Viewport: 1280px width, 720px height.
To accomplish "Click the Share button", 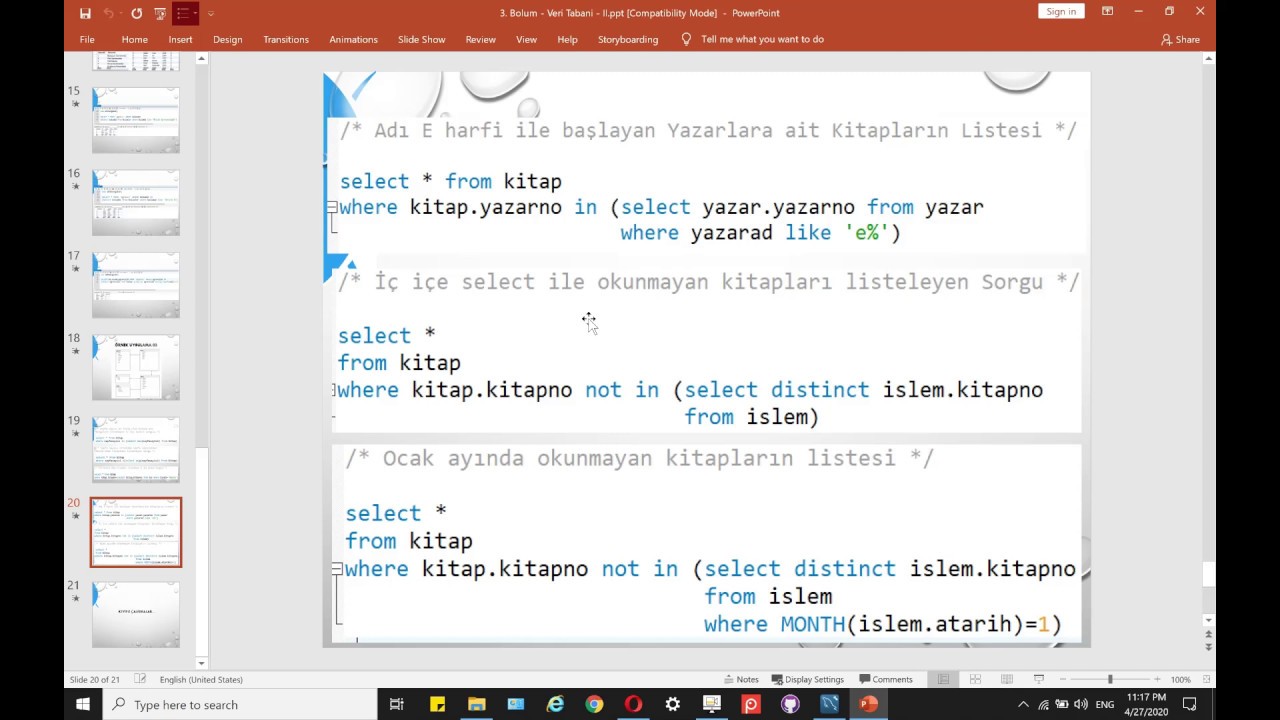I will pos(1180,39).
